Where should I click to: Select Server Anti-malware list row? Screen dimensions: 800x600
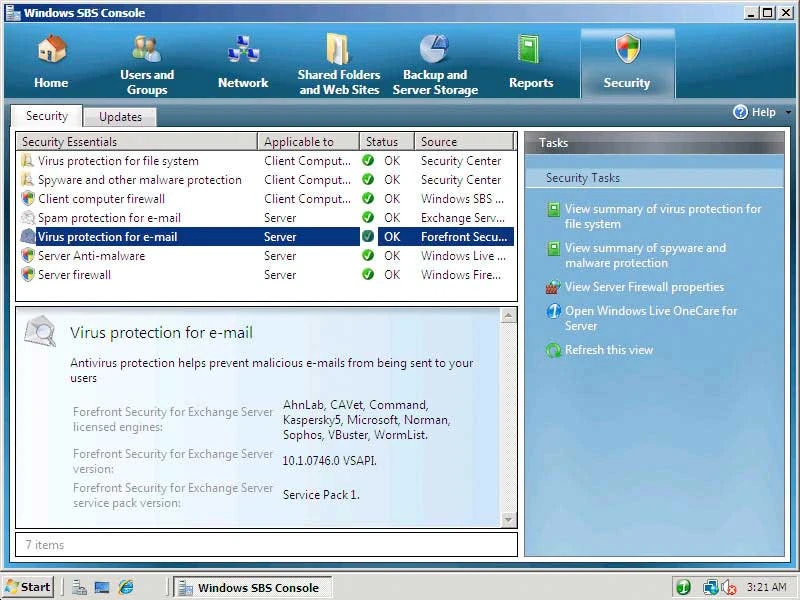pyautogui.click(x=265, y=256)
